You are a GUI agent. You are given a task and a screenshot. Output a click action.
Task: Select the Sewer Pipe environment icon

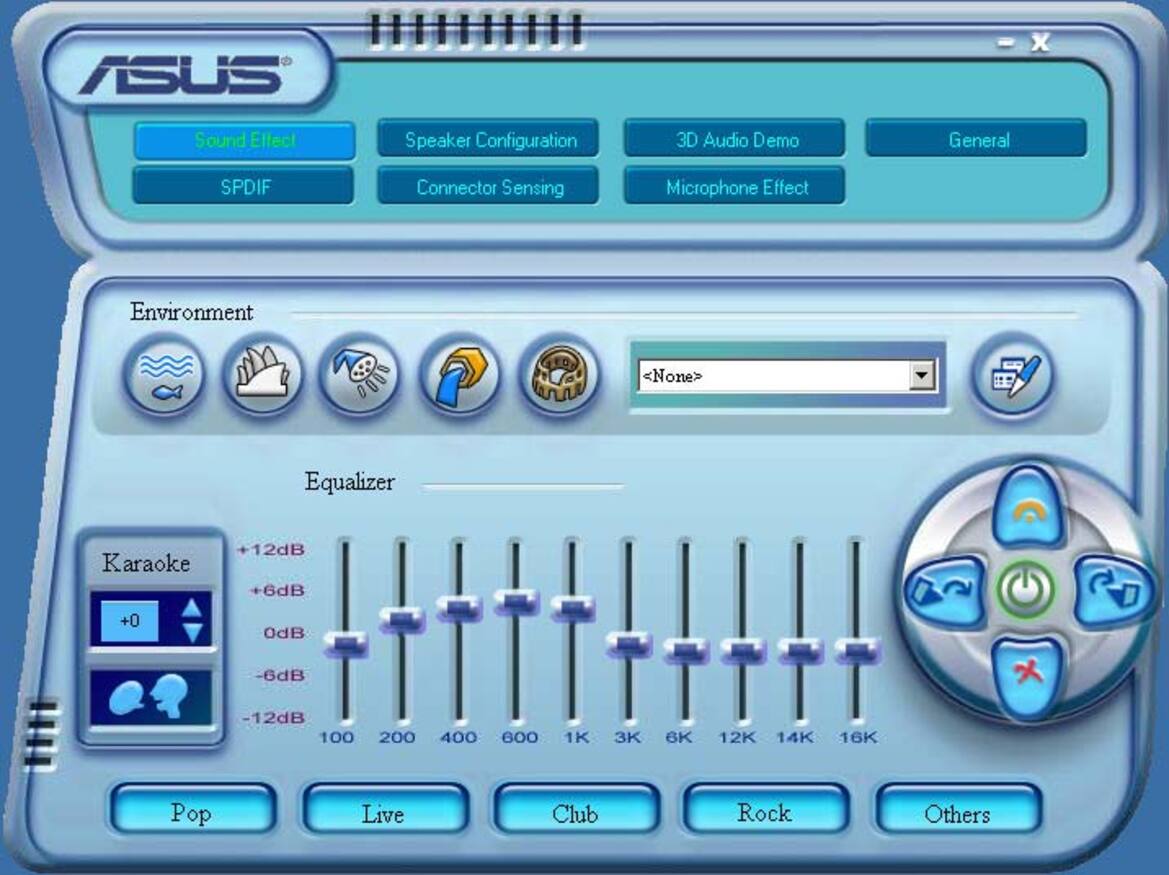pyautogui.click(x=460, y=375)
